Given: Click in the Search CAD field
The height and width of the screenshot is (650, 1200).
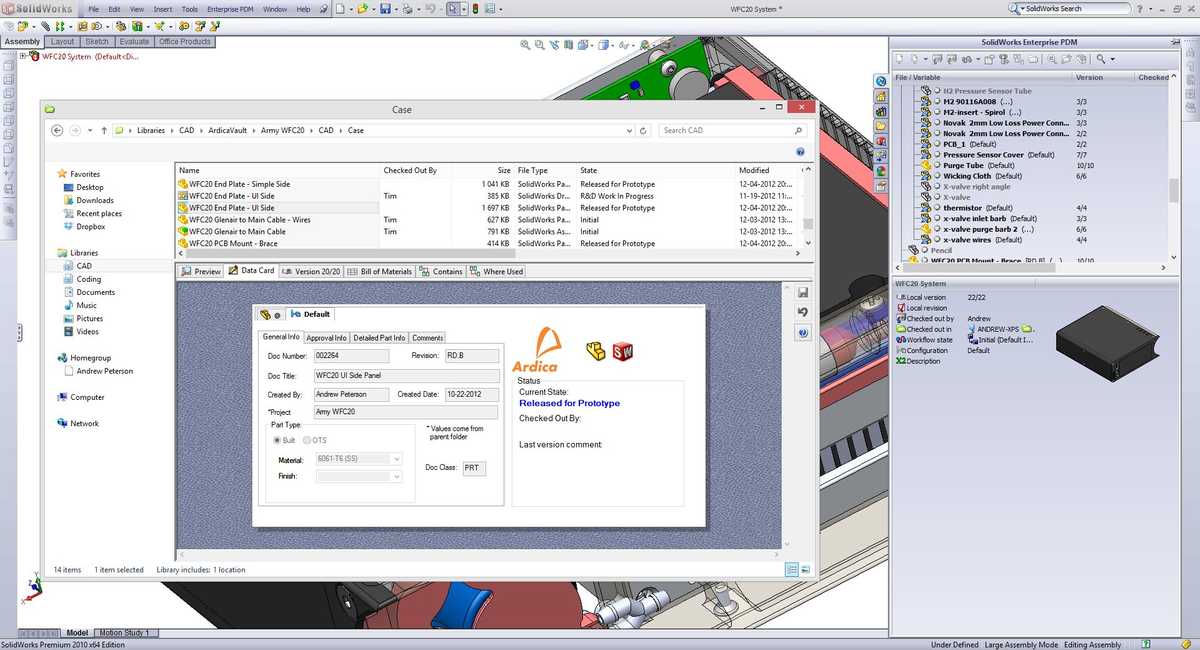Looking at the screenshot, I should point(732,130).
